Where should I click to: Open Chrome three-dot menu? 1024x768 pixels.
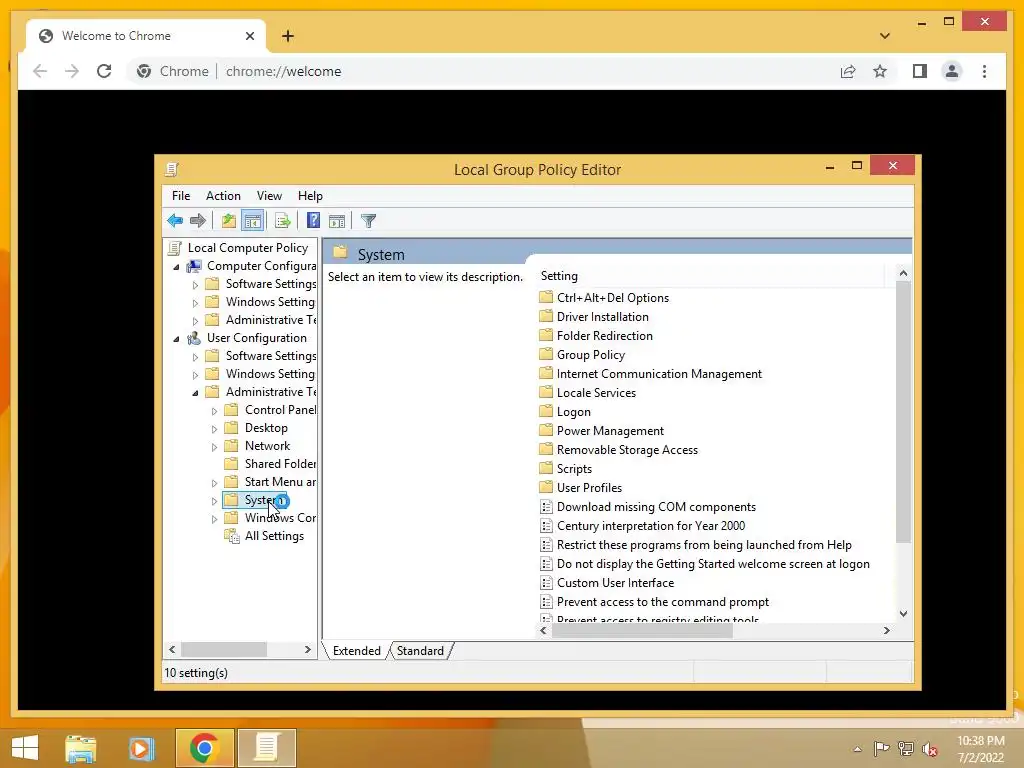tap(984, 71)
